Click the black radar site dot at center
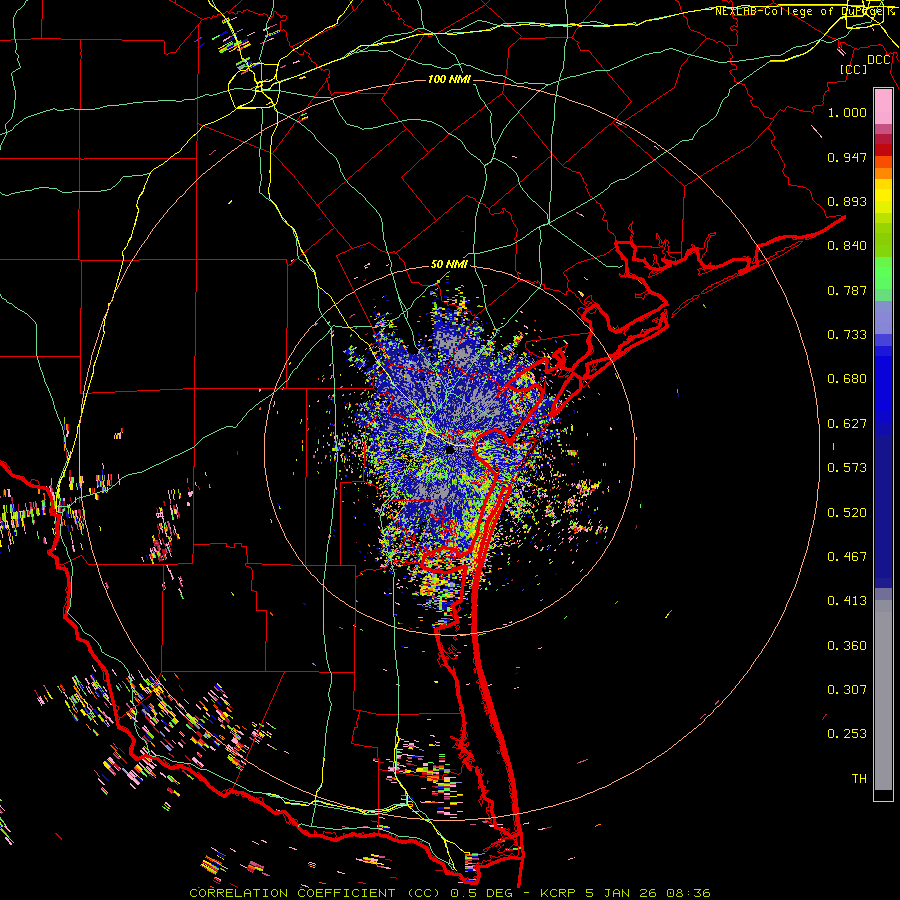Image resolution: width=900 pixels, height=900 pixels. (450, 450)
